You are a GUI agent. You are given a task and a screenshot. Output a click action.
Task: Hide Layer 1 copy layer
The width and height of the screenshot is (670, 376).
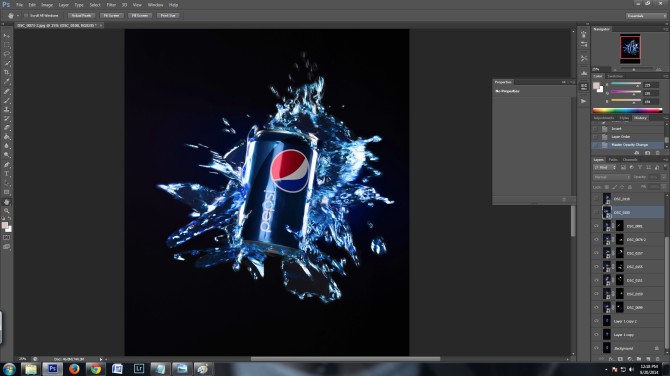[x=596, y=335]
